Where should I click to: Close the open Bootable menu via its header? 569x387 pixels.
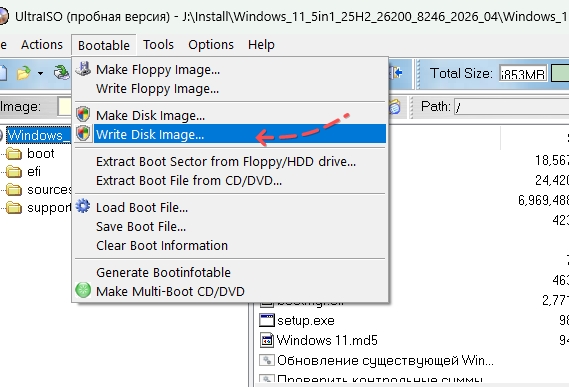(104, 45)
